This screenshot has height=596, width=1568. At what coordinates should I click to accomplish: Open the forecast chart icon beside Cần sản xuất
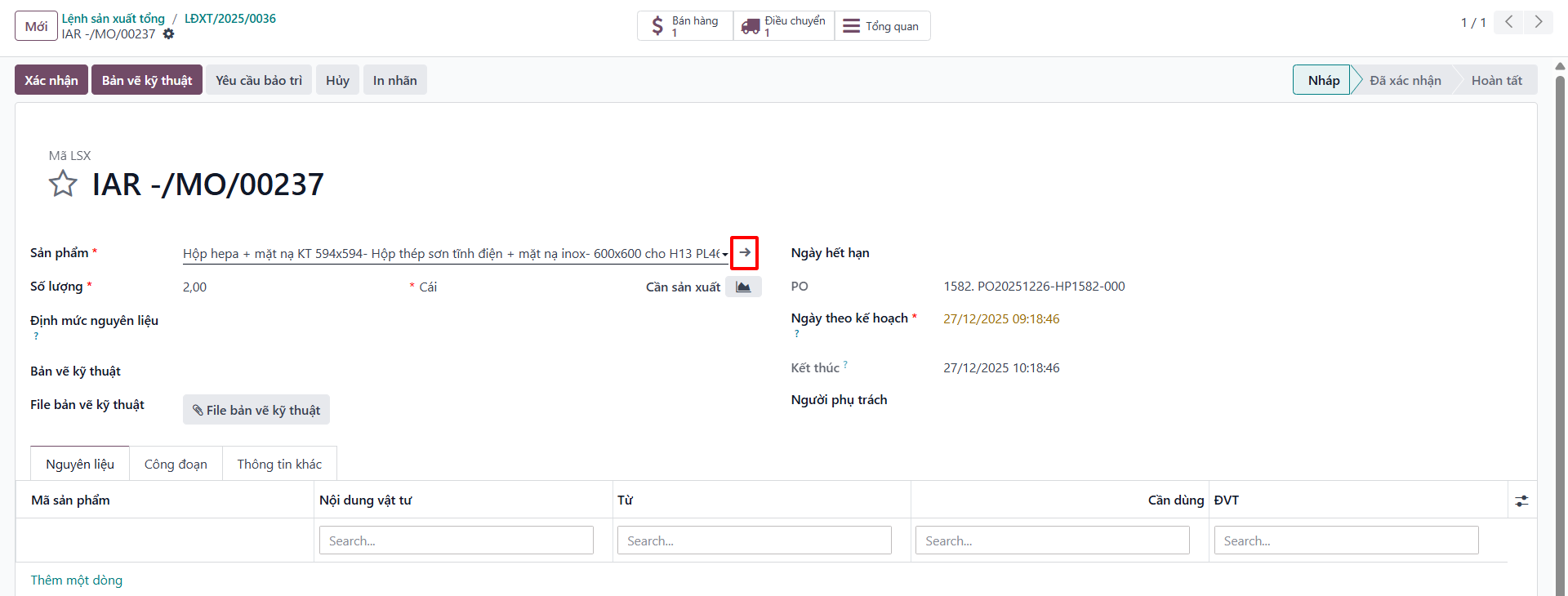tap(743, 287)
